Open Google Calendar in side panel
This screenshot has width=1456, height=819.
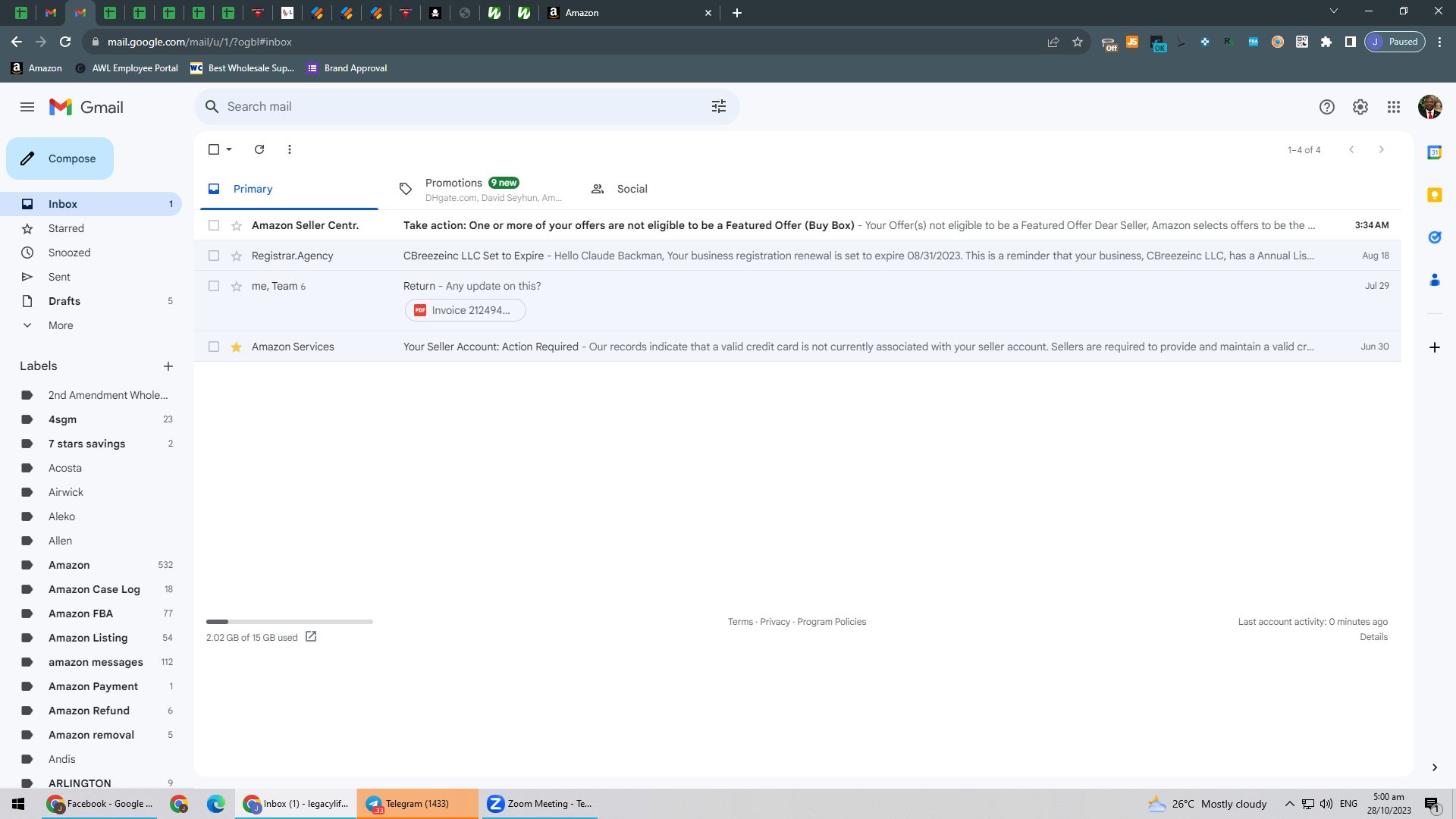tap(1435, 152)
